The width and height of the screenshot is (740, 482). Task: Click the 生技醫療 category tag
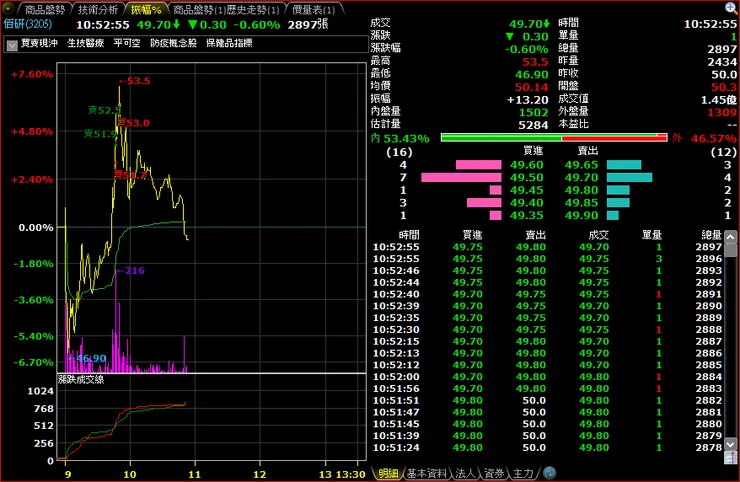click(x=85, y=43)
